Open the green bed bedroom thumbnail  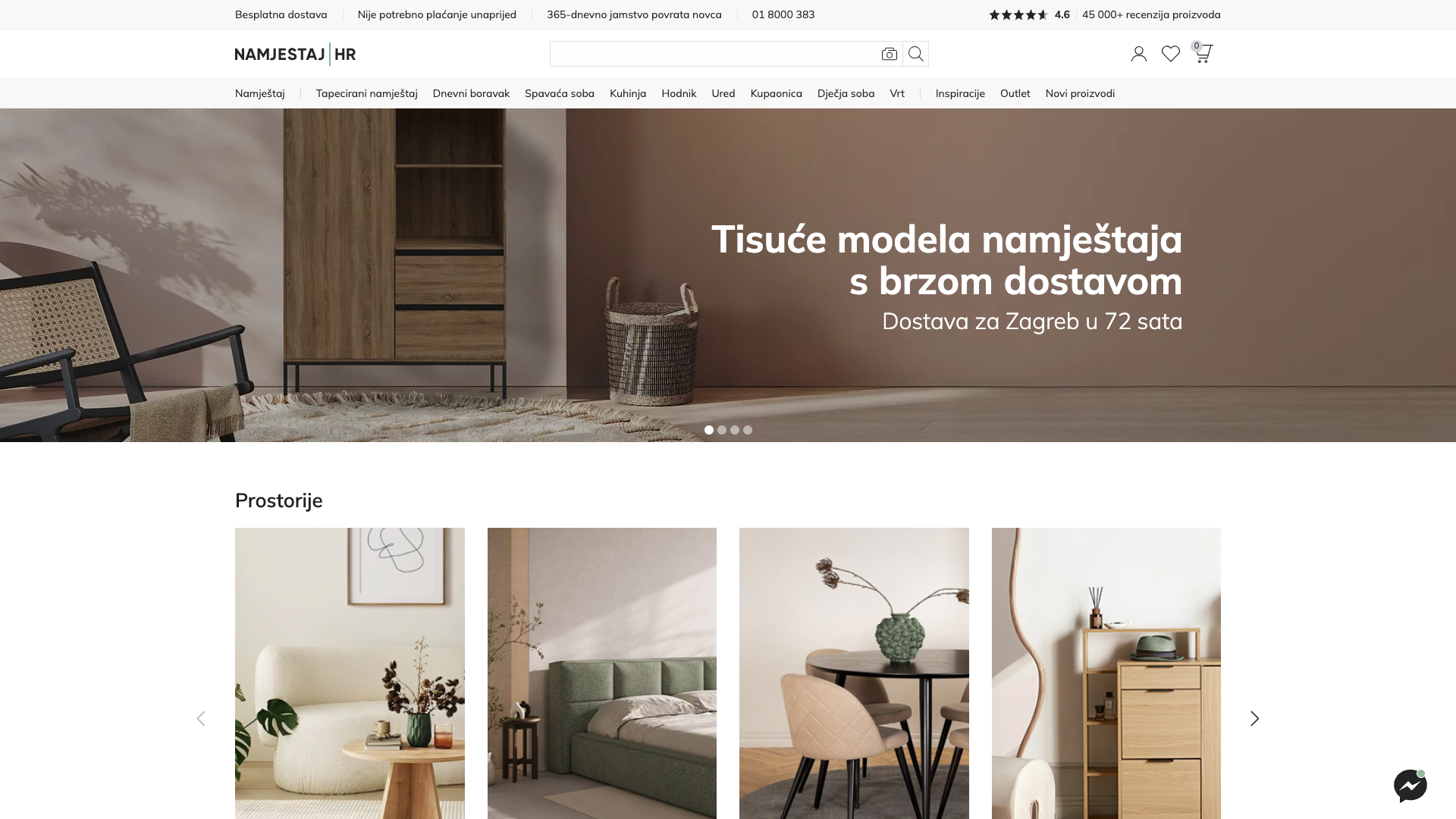click(602, 673)
